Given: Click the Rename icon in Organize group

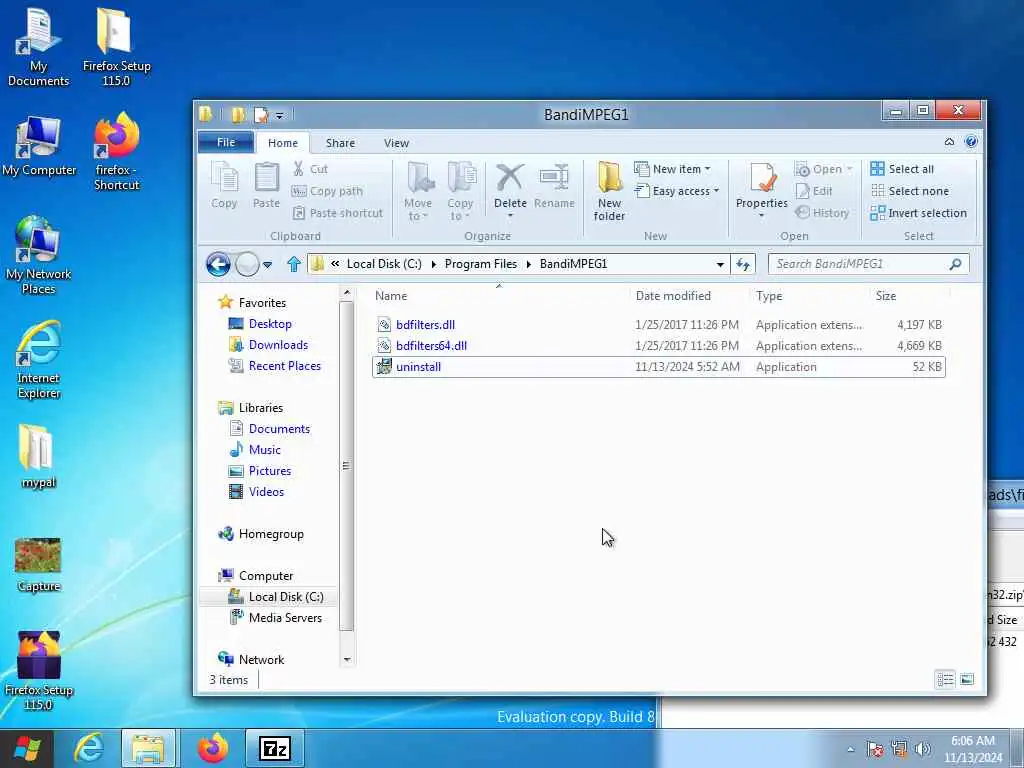Looking at the screenshot, I should [x=554, y=186].
